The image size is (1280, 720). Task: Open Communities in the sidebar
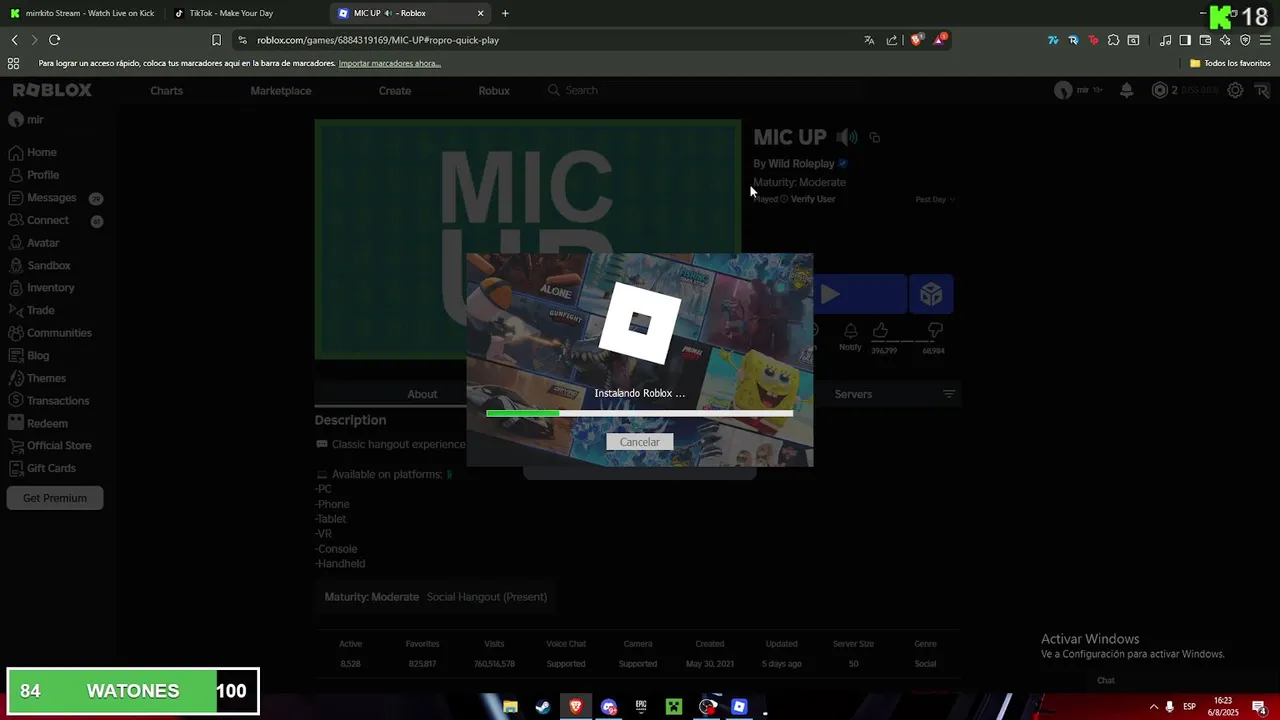tap(50, 333)
